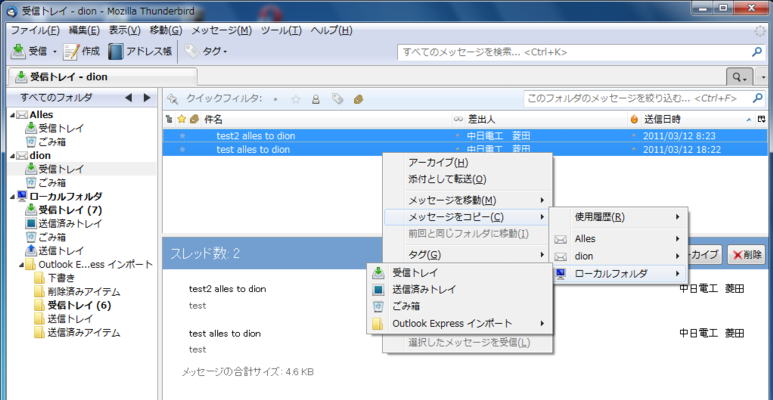The image size is (773, 400).
Task: Open the アドレス帳 address book
Action: [140, 51]
